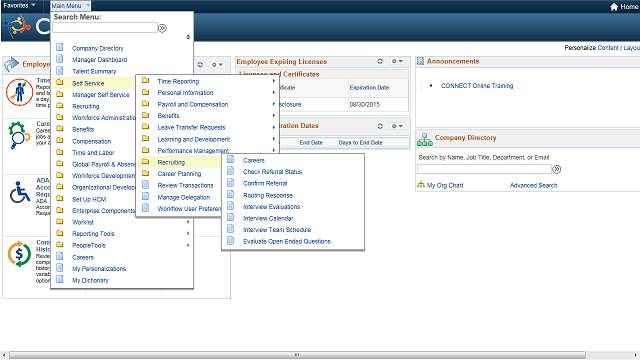
Task: Expand the PeopleTools submenu arrow
Action: 188,245
